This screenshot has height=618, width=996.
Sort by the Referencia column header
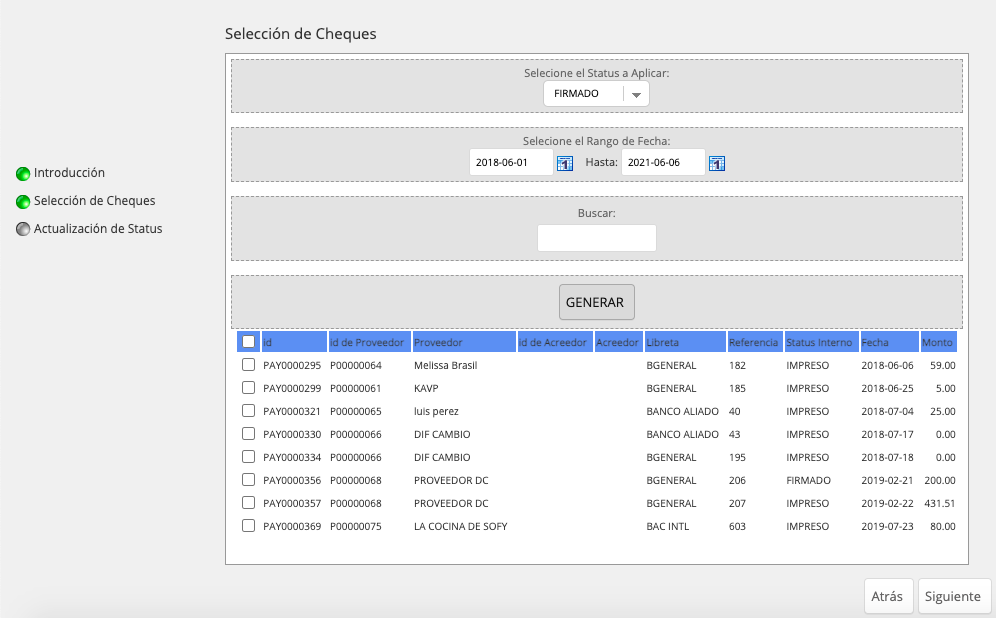pos(755,342)
